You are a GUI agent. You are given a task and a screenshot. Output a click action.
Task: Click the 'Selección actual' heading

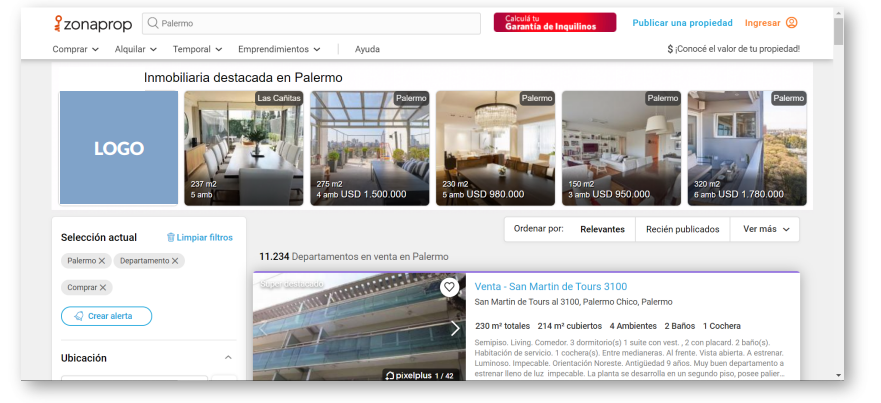[x=99, y=238]
